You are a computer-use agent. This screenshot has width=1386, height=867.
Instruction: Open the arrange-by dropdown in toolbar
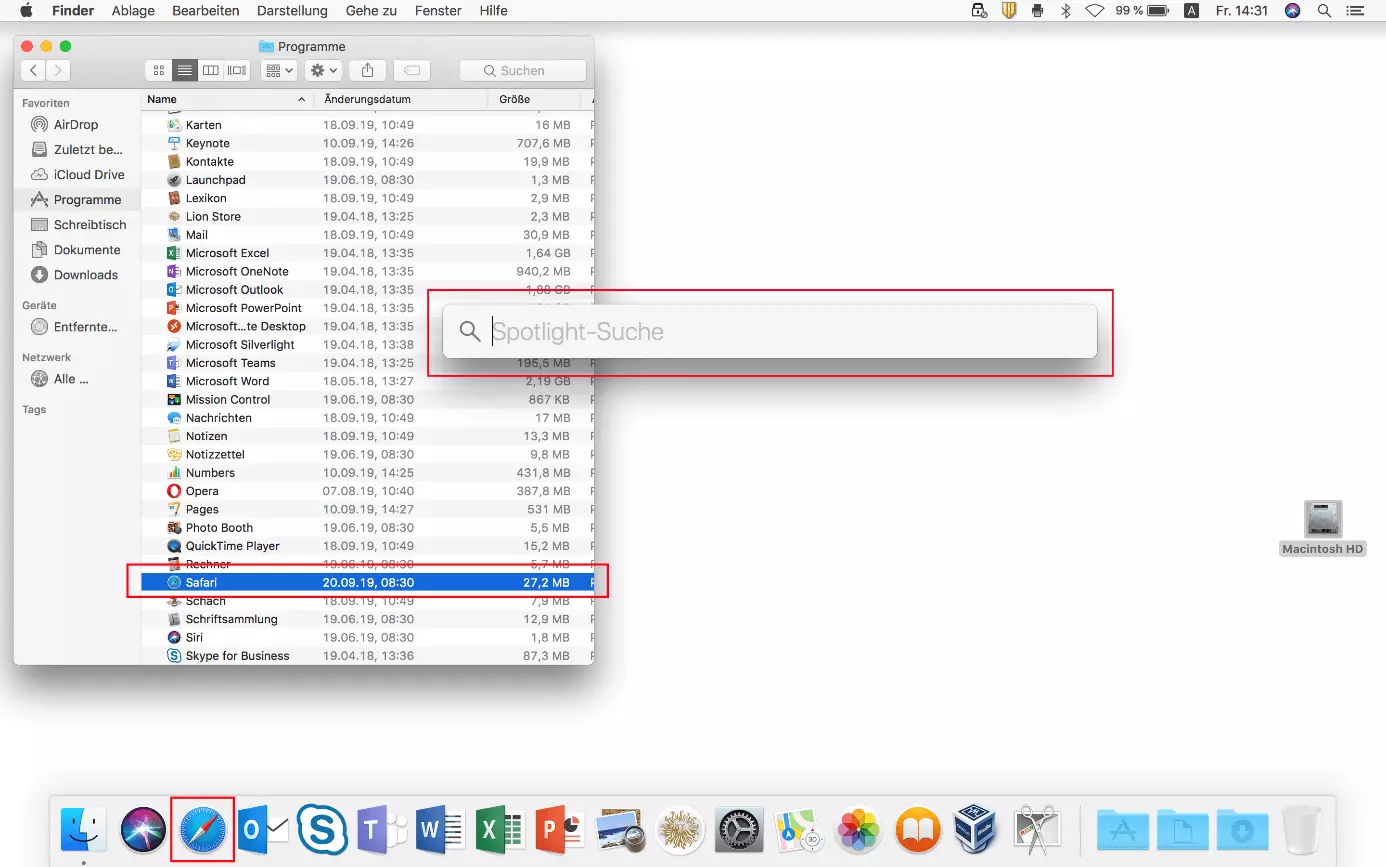(x=279, y=70)
